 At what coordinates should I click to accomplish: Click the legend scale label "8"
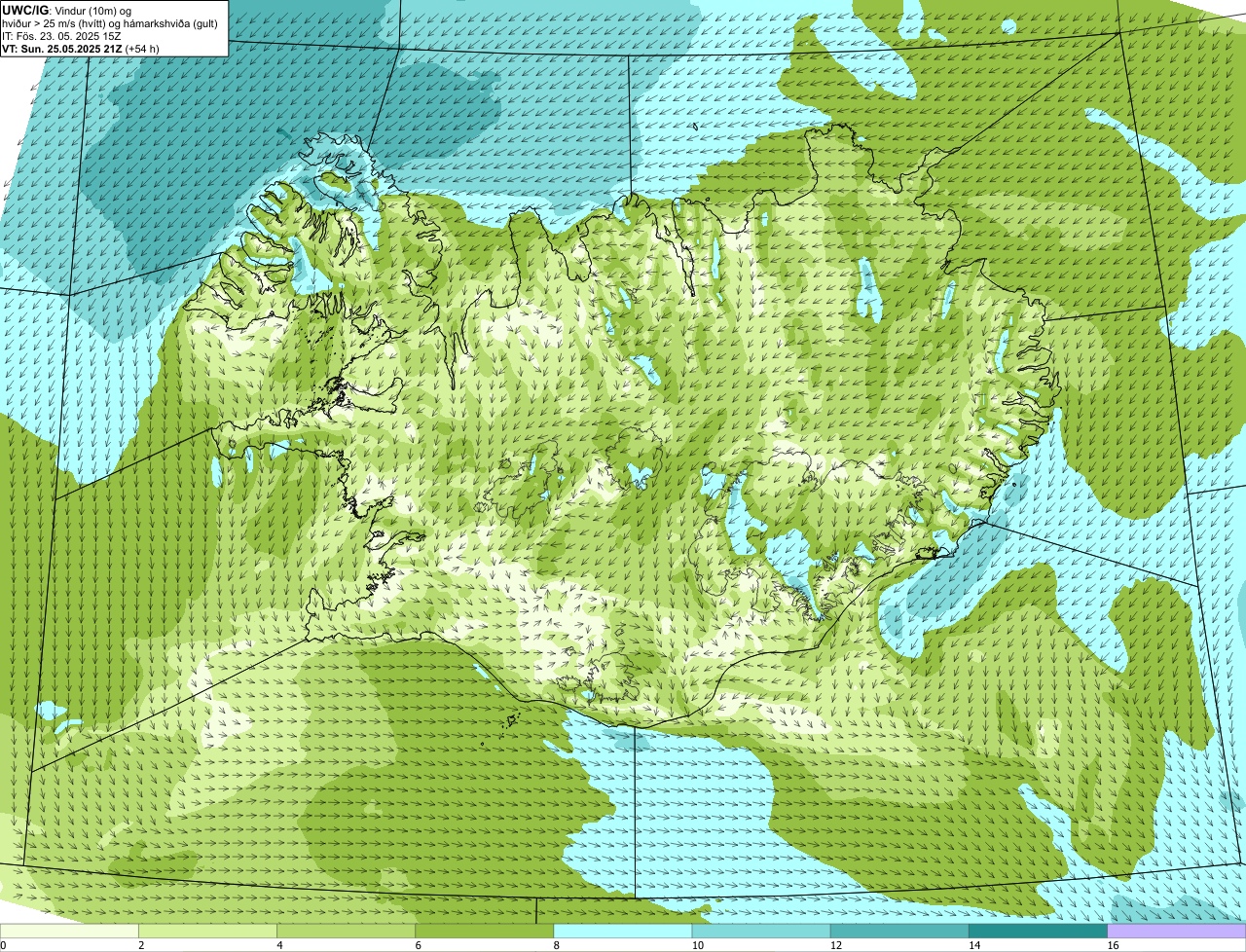click(x=556, y=945)
